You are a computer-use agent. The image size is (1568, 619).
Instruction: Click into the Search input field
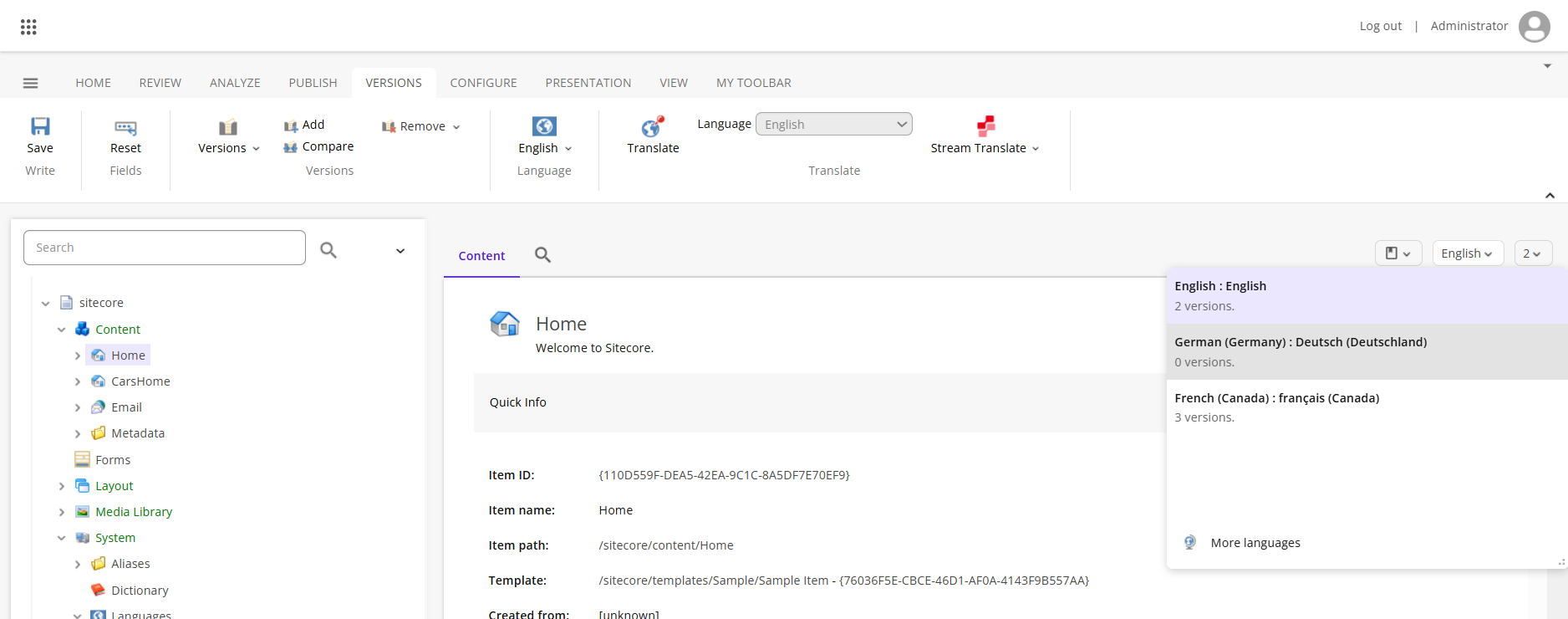165,248
